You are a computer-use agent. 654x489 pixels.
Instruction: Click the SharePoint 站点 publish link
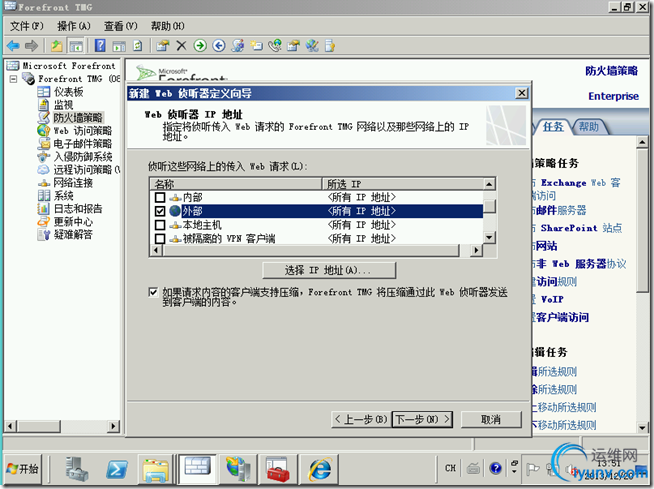[x=581, y=228]
